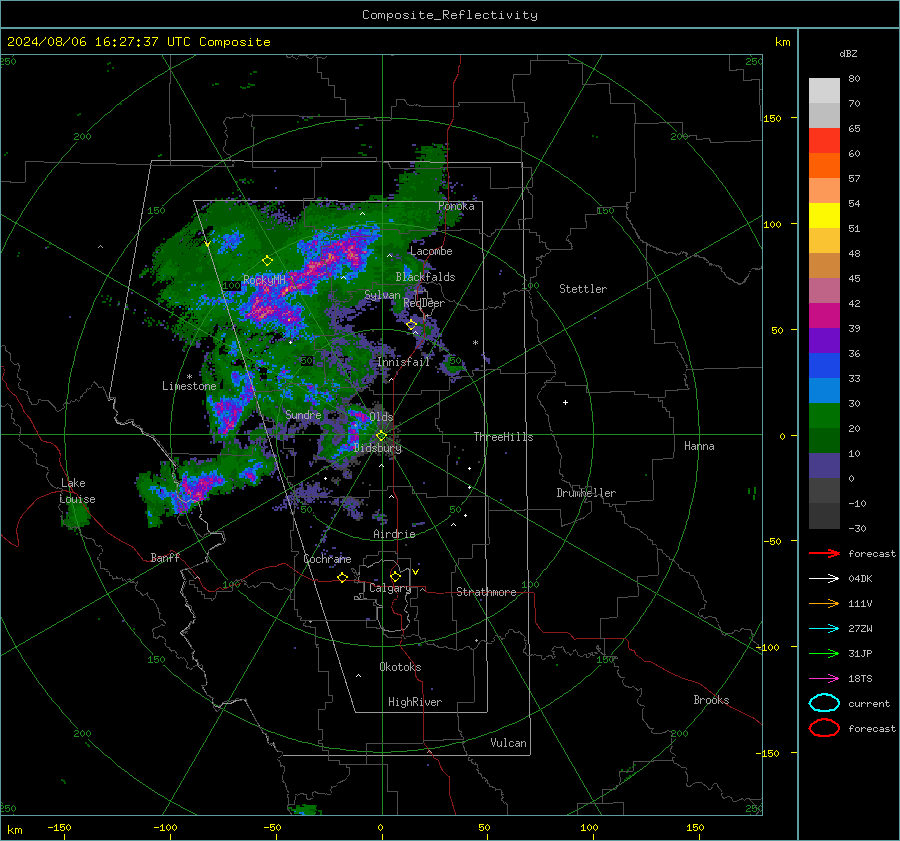Select the light gray 80-70 dBZ swatch
This screenshot has height=841, width=900.
pyautogui.click(x=824, y=91)
